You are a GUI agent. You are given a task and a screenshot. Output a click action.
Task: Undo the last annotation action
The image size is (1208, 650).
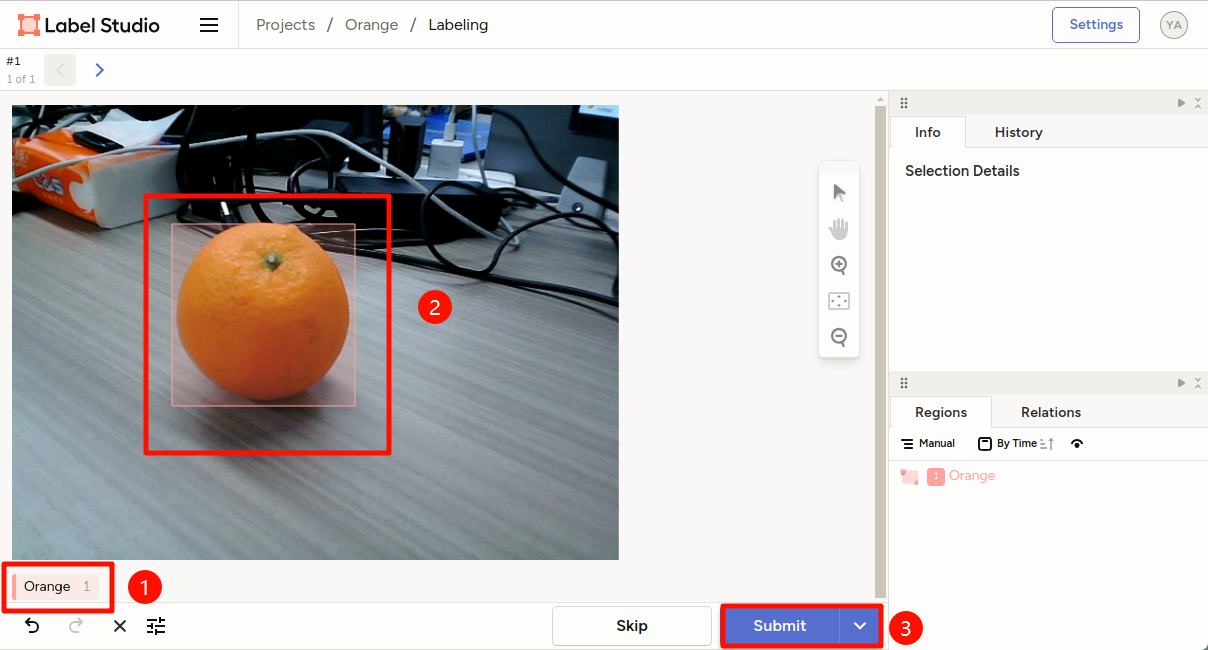click(x=32, y=626)
